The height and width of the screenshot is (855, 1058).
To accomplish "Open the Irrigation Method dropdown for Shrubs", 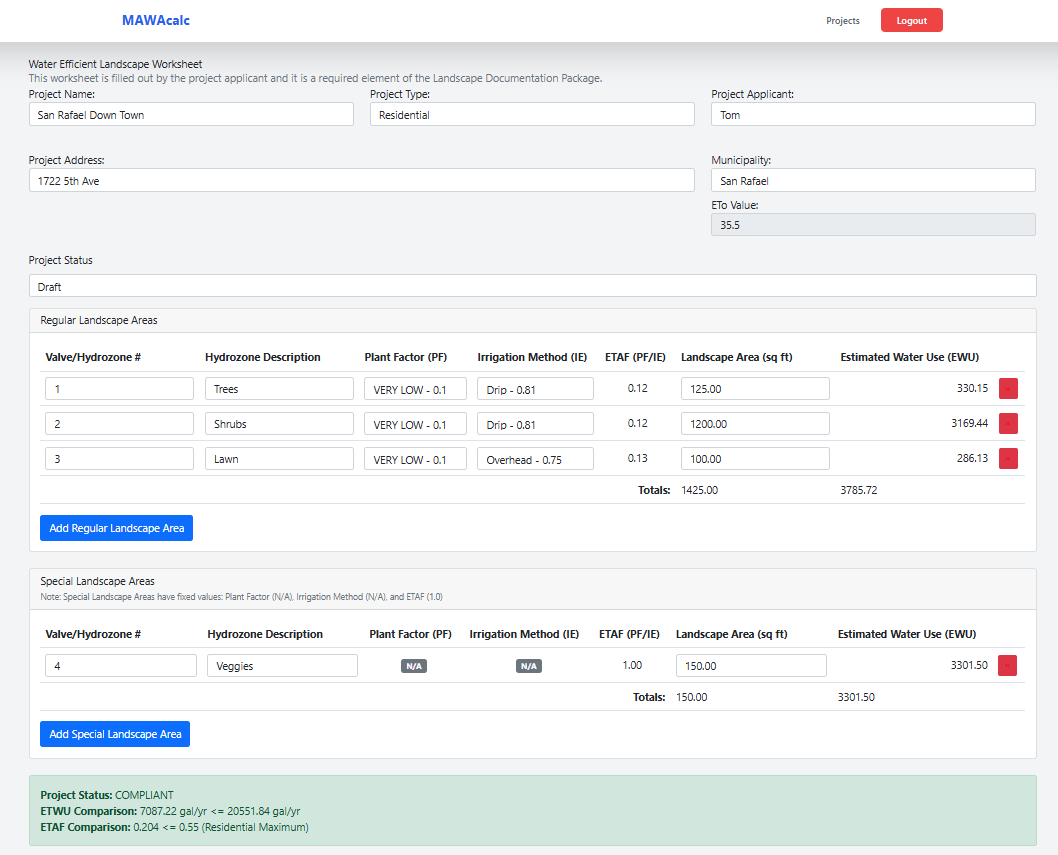I will click(535, 423).
